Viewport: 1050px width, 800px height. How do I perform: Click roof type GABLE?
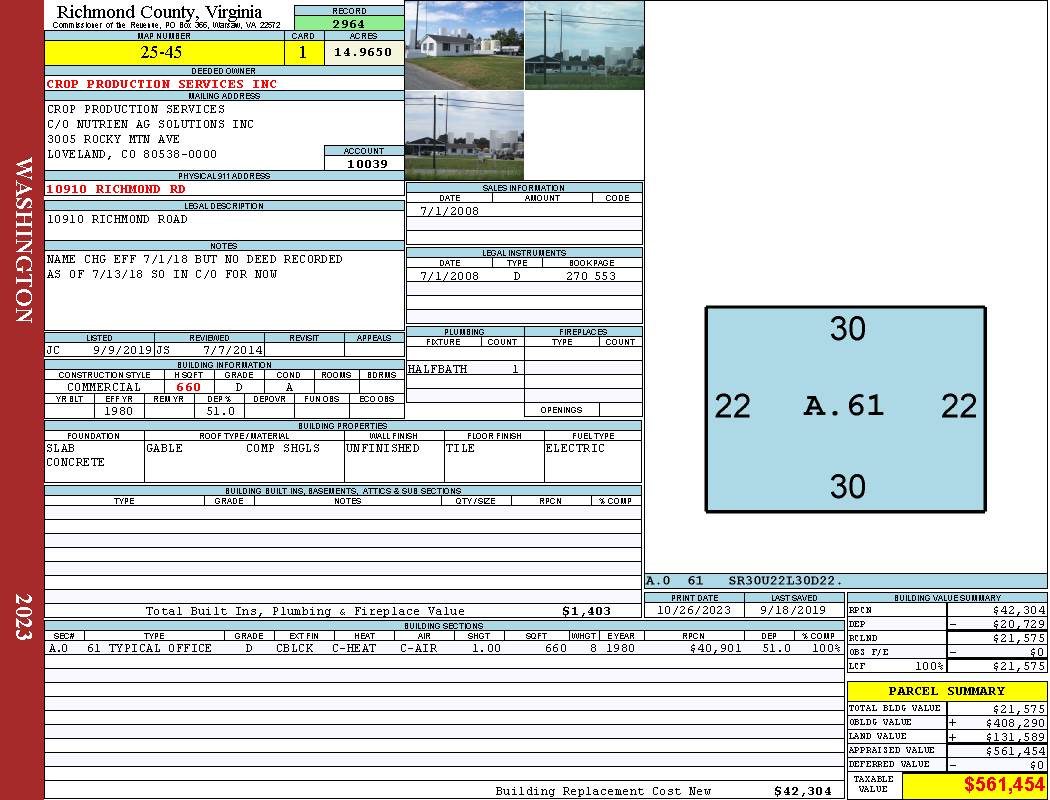[x=164, y=448]
